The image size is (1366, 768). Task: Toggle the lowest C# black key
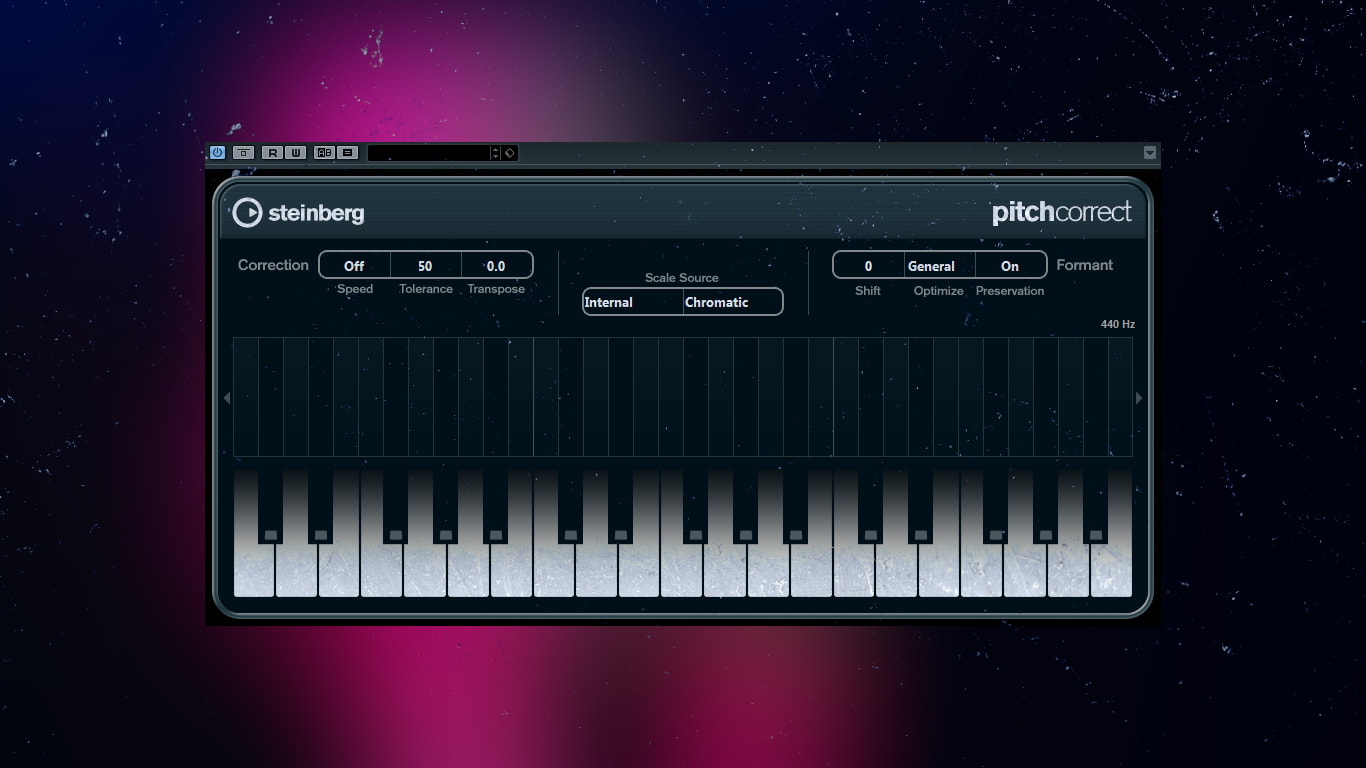click(270, 506)
